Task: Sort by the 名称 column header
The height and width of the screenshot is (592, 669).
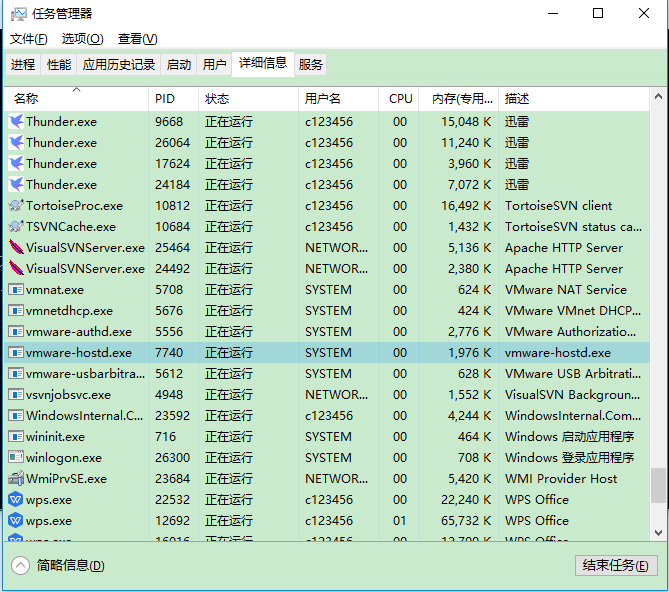Action: tap(76, 99)
